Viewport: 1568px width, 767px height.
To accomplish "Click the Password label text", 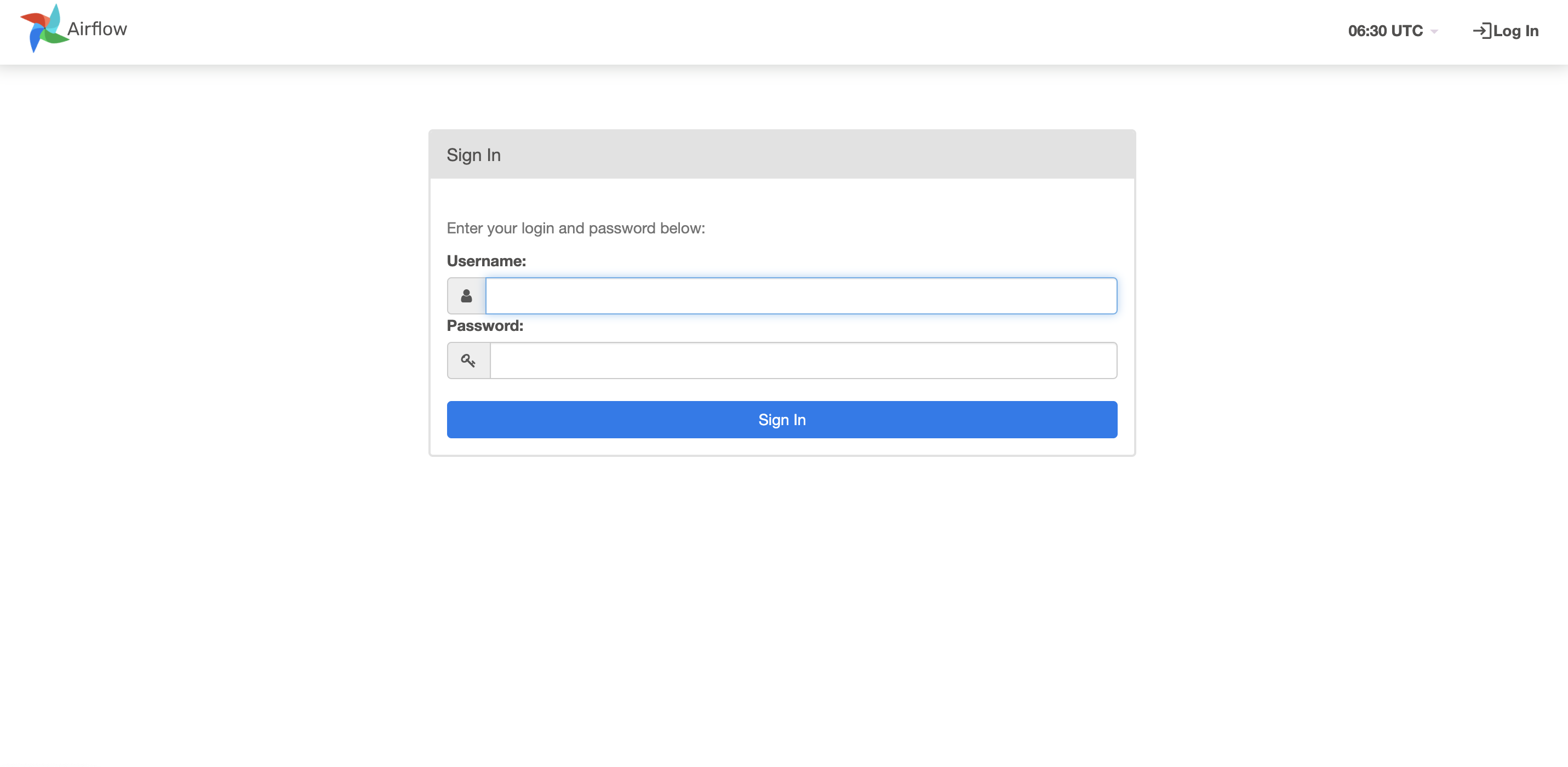I will (x=484, y=325).
